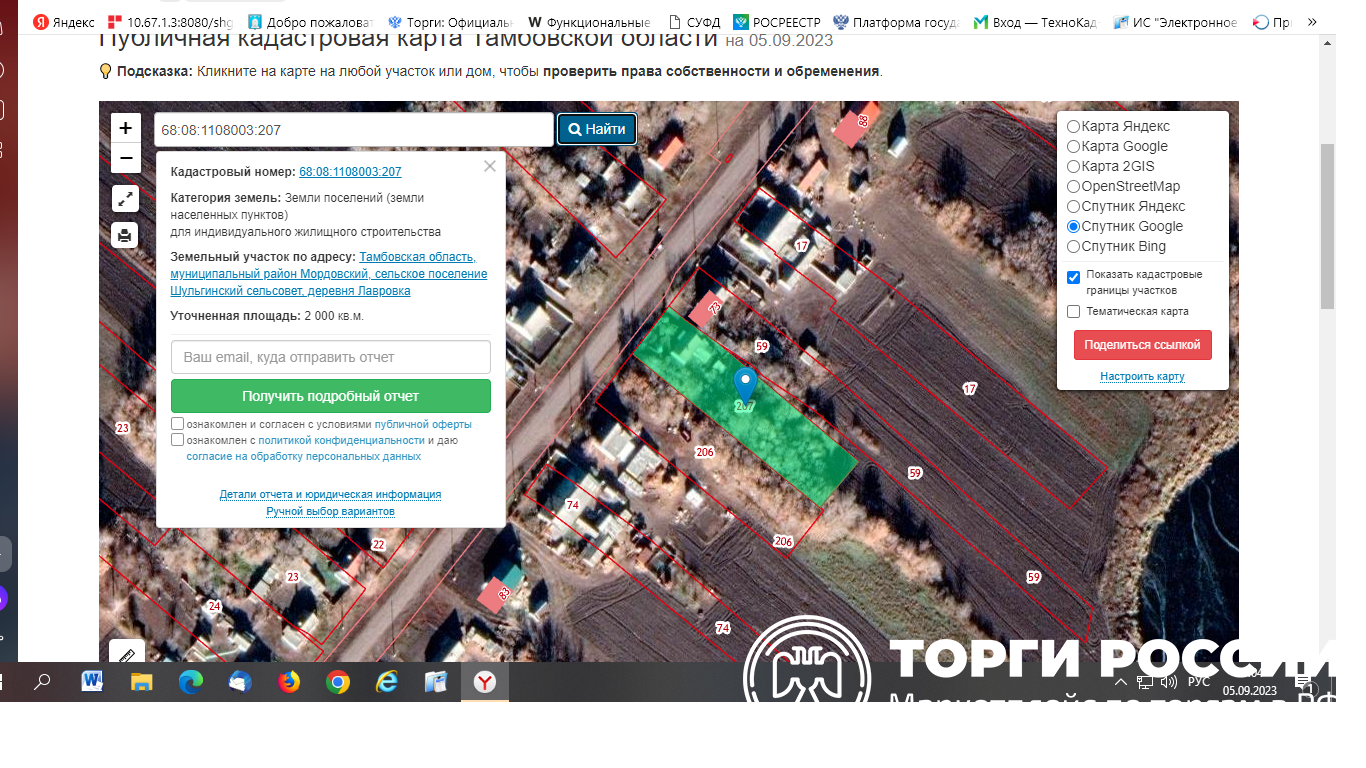The image size is (1366, 768).
Task: Zoom out the map with minus button
Action: [x=125, y=158]
